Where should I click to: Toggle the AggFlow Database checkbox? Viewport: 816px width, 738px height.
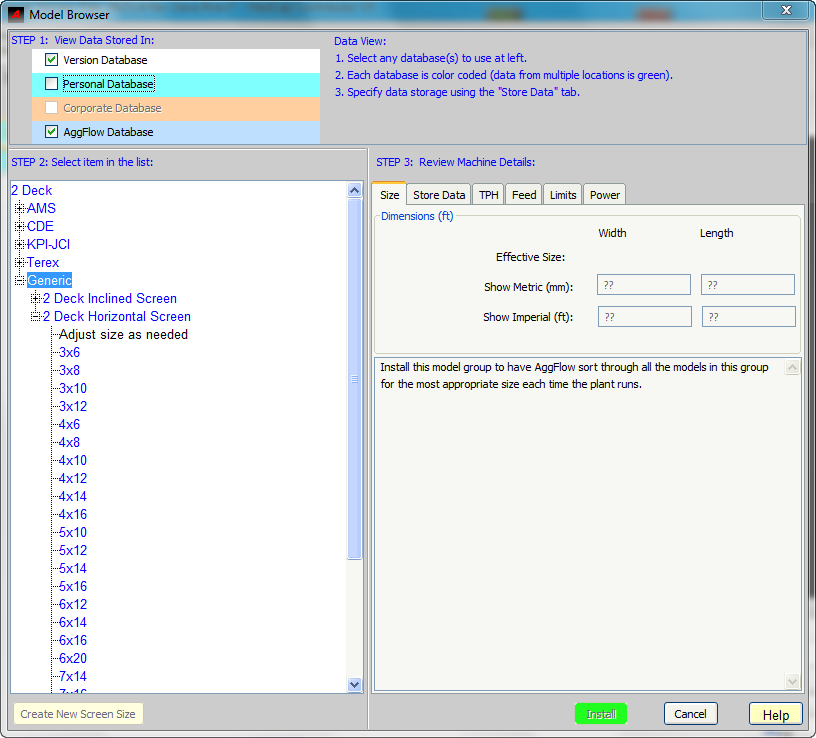tap(52, 132)
